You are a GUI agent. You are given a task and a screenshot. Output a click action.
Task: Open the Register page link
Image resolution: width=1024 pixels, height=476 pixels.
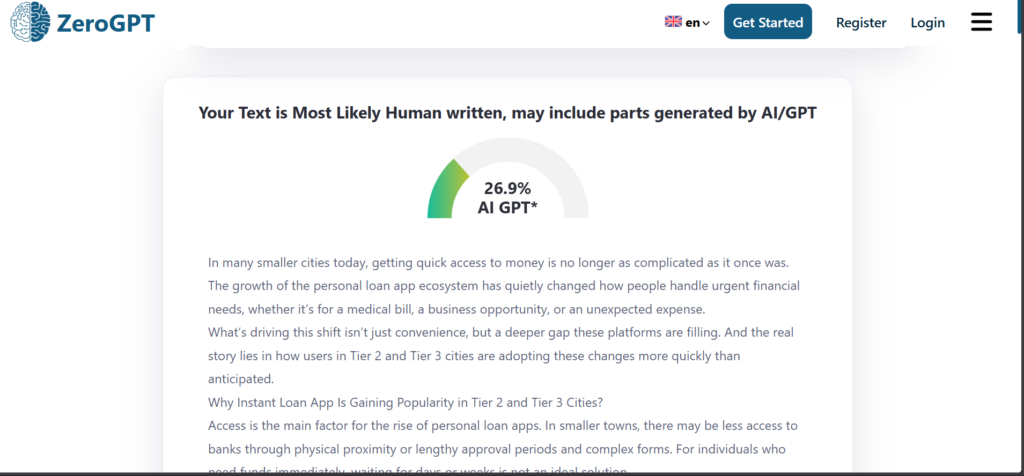click(x=861, y=23)
